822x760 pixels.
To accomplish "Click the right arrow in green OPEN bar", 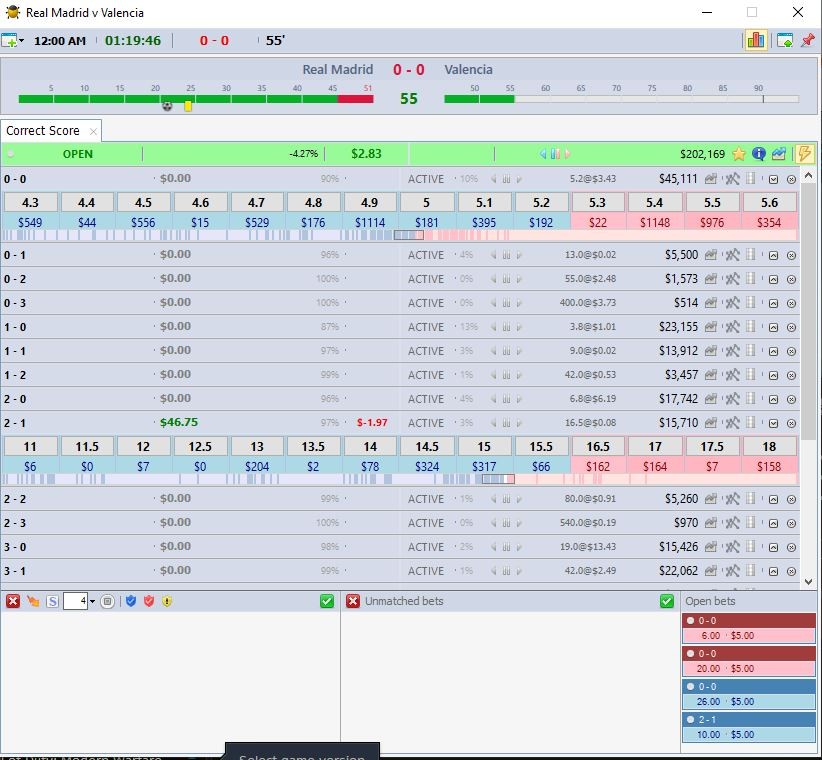I will [x=568, y=154].
